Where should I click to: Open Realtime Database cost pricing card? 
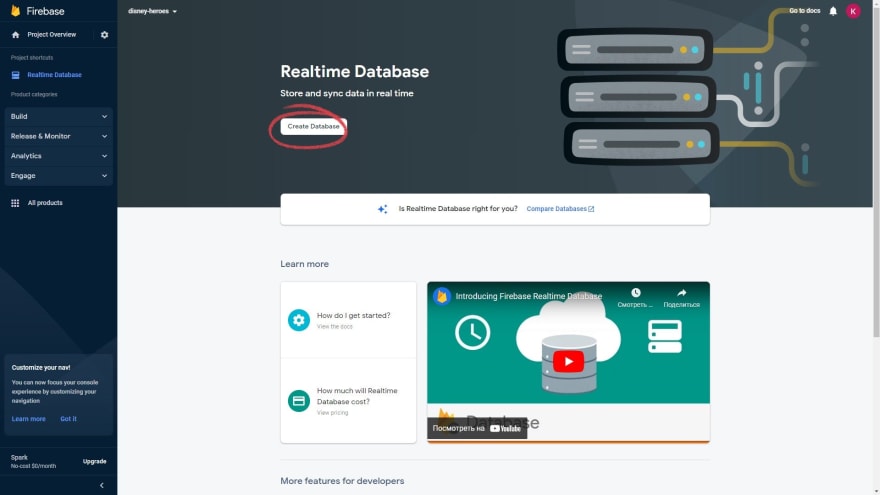tap(349, 401)
